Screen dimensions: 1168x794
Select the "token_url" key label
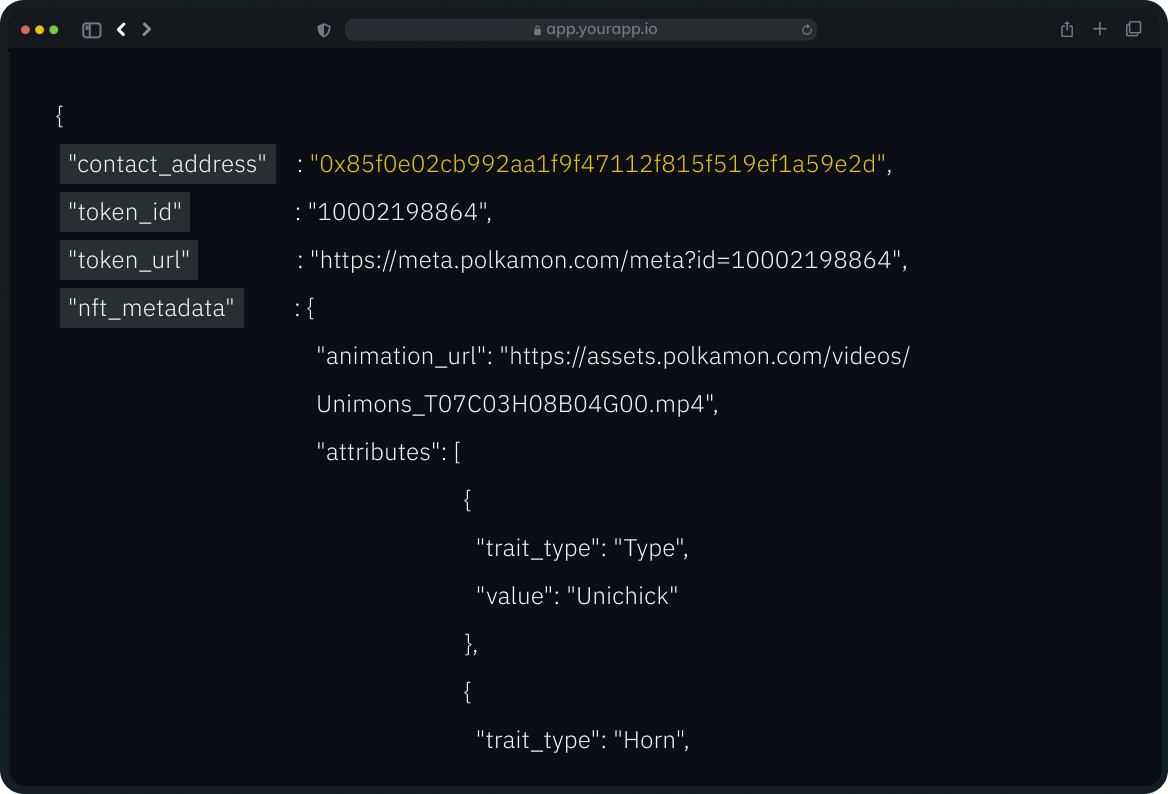[x=128, y=260]
